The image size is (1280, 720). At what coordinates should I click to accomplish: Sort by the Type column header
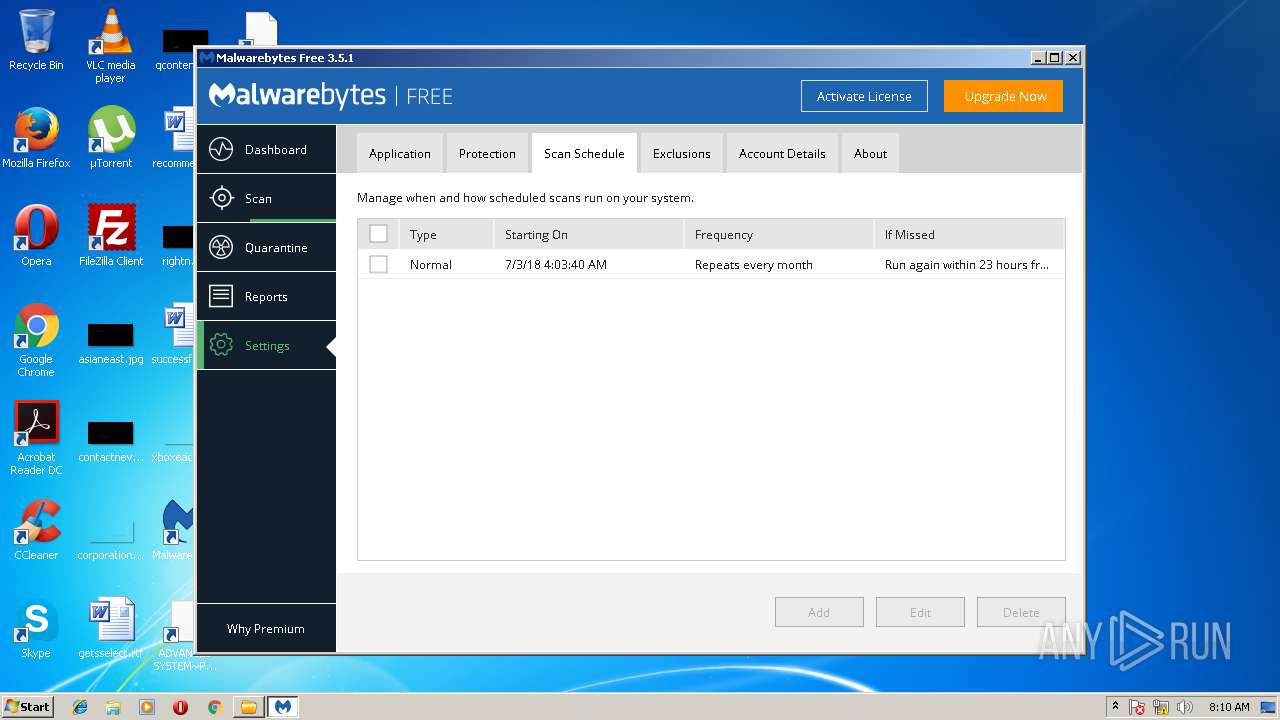point(446,235)
